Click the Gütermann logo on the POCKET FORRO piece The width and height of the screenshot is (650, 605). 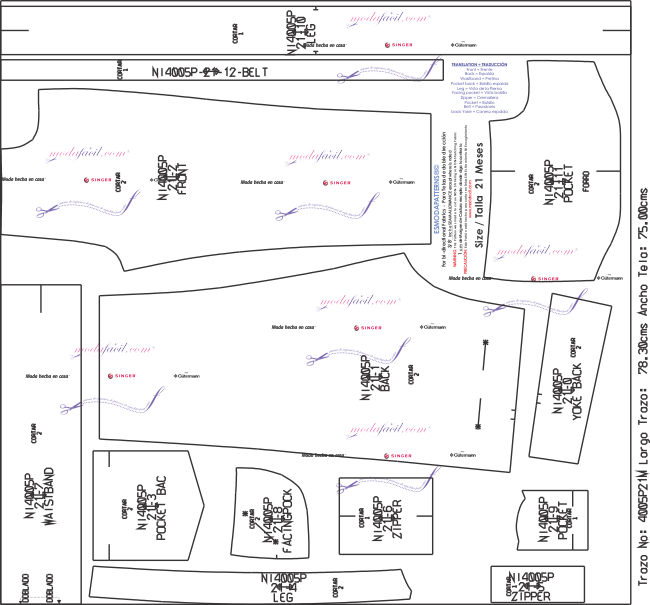coord(610,277)
